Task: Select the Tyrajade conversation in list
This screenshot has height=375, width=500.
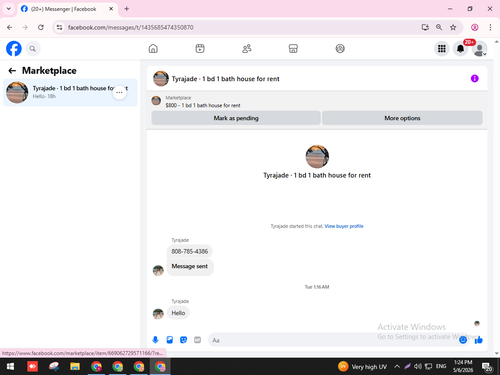Action: 70,92
